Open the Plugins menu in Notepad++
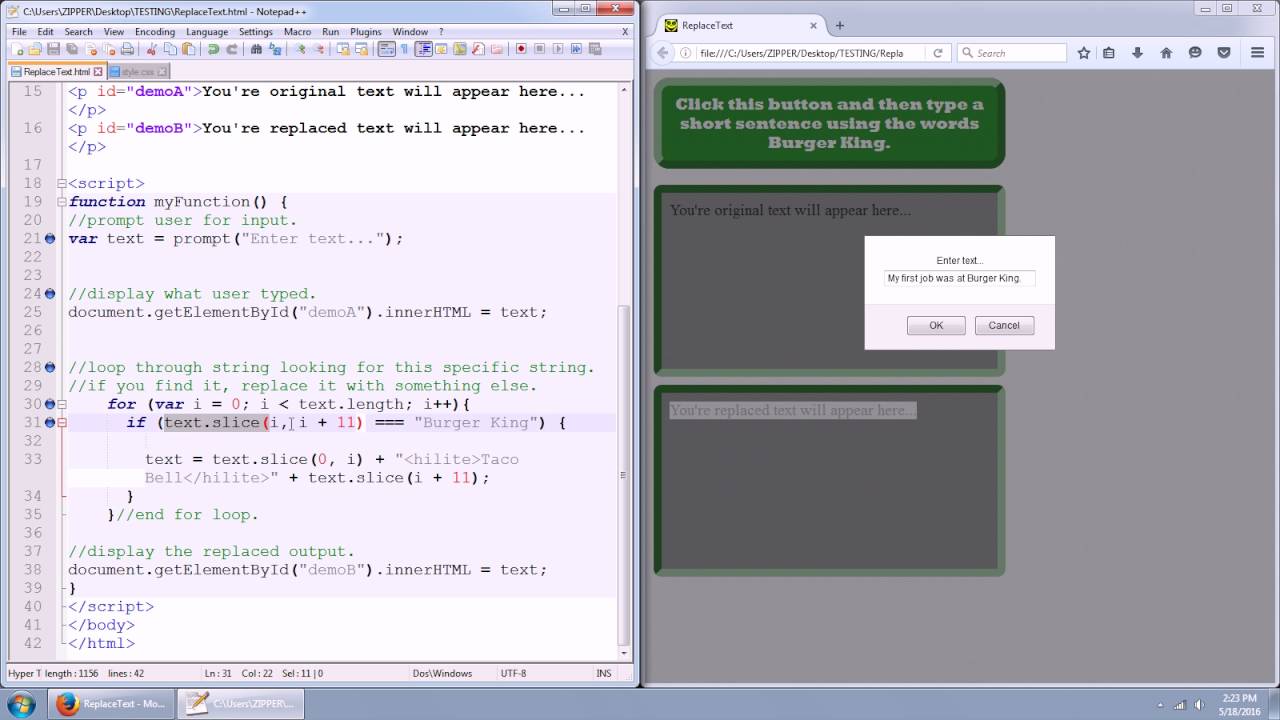Viewport: 1280px width, 720px height. coord(366,32)
